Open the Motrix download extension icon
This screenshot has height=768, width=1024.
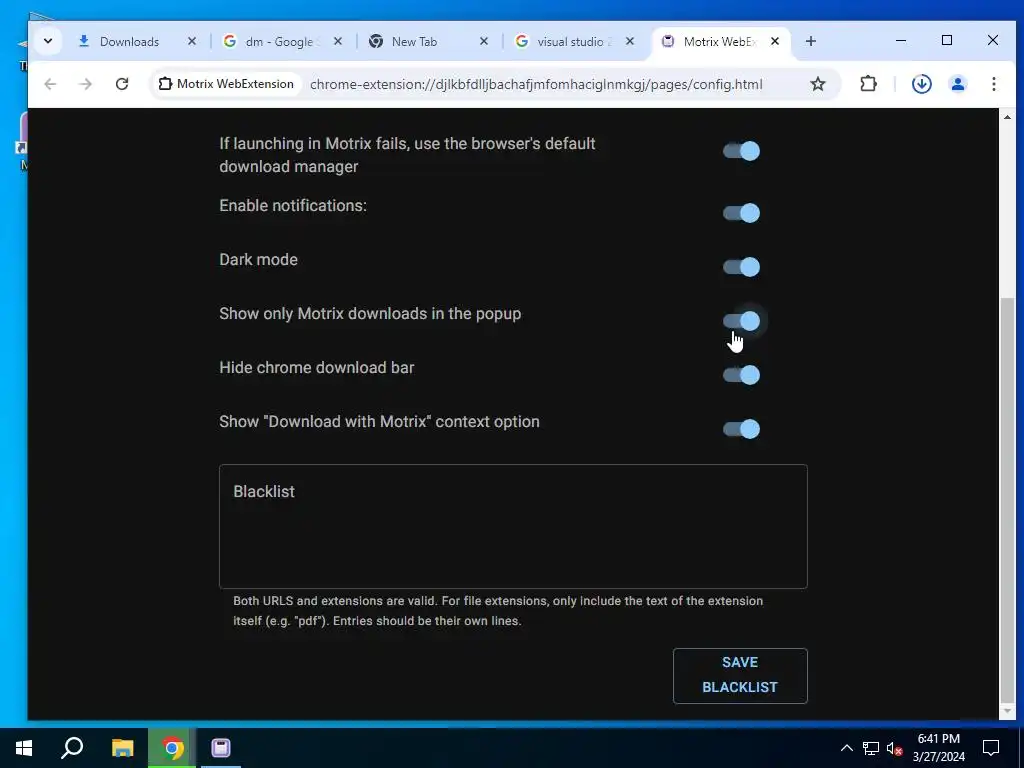coord(921,84)
